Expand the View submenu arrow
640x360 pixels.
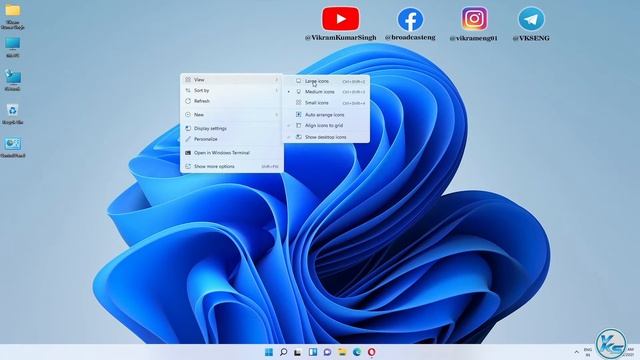coord(276,80)
